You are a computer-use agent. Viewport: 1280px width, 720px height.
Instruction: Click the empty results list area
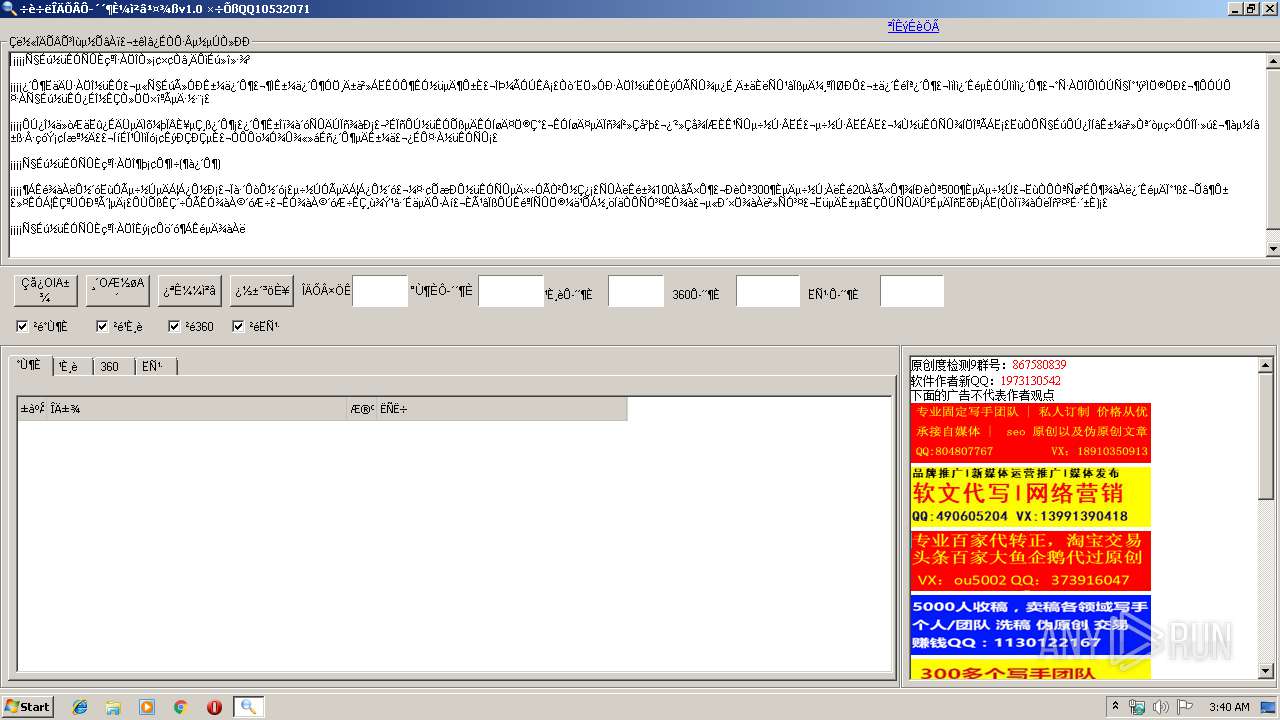(454, 545)
